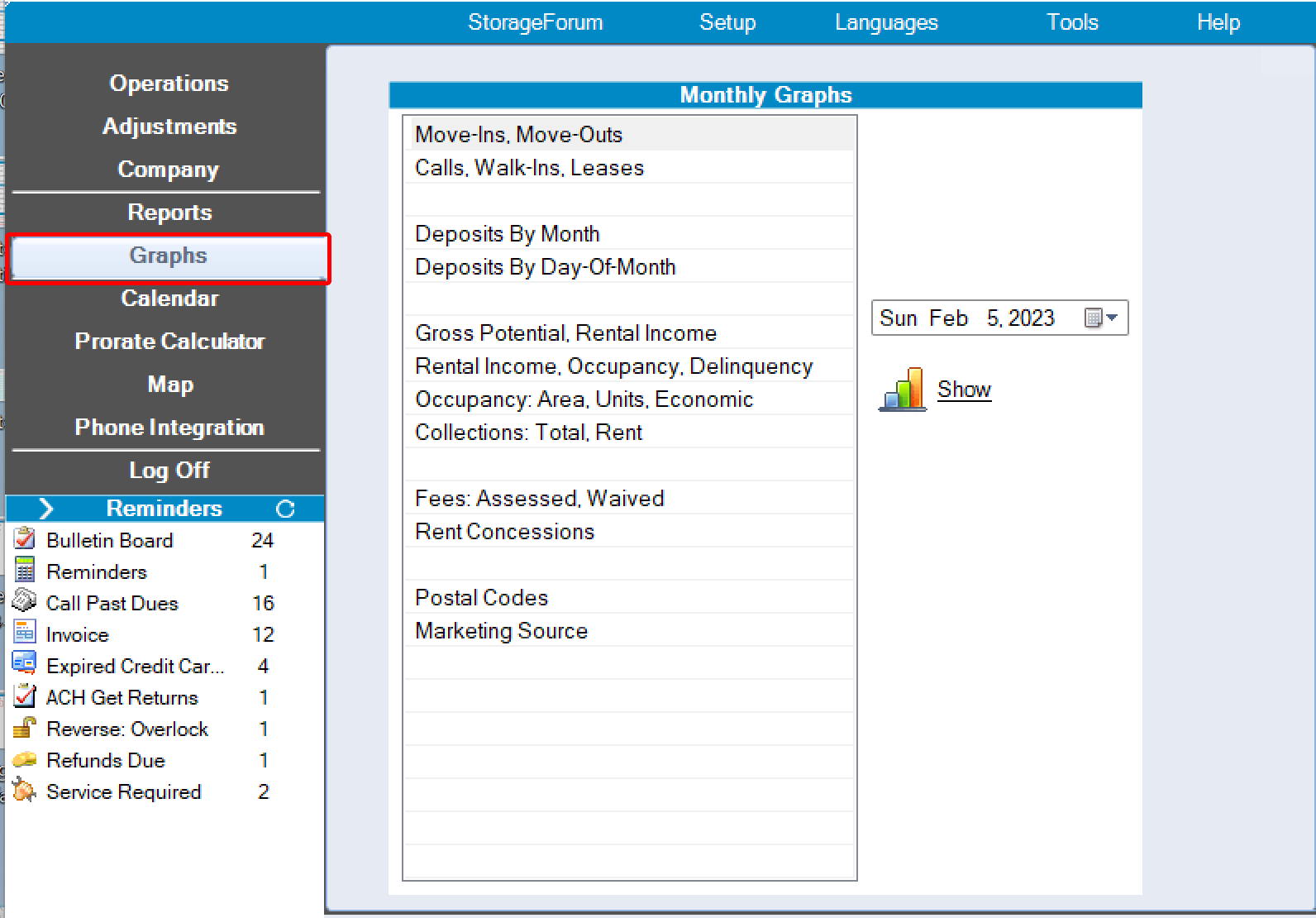Click the ACH Get Returns icon
The image size is (1316, 918).
click(25, 696)
